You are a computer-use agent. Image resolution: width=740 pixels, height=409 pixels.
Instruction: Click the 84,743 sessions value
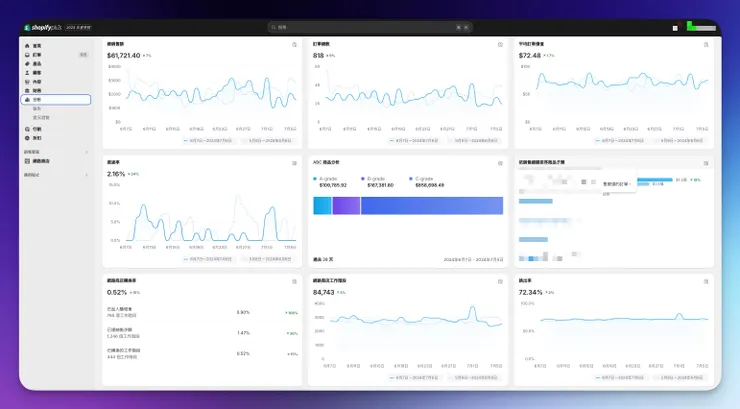[x=324, y=292]
